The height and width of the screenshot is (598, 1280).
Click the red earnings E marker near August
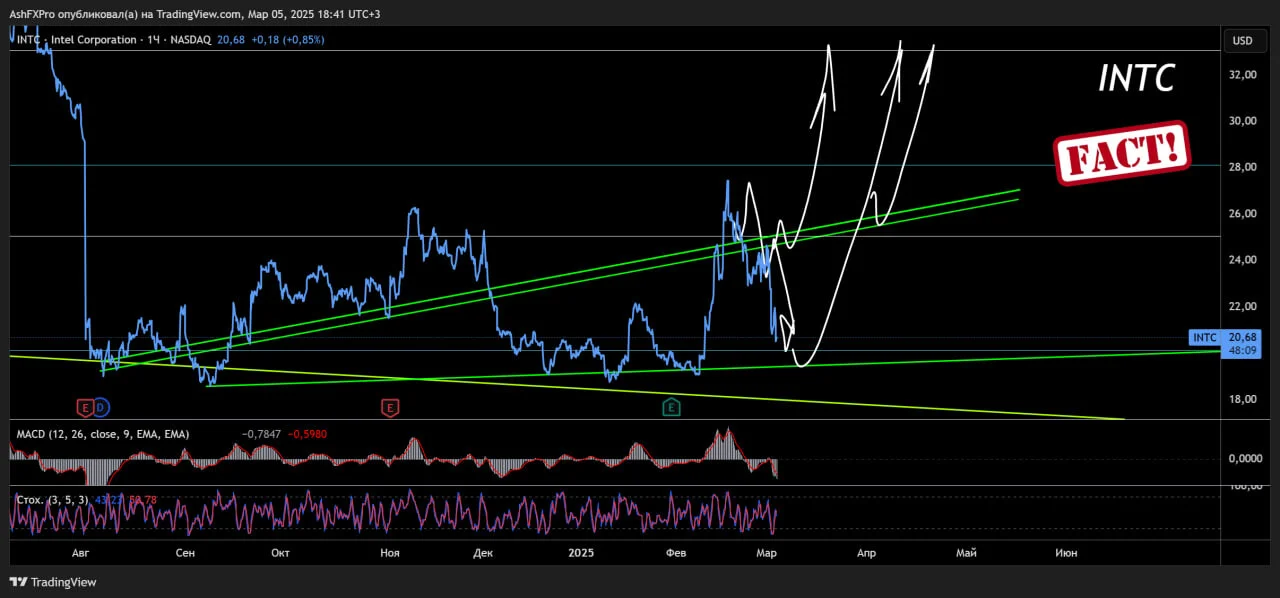click(x=85, y=407)
